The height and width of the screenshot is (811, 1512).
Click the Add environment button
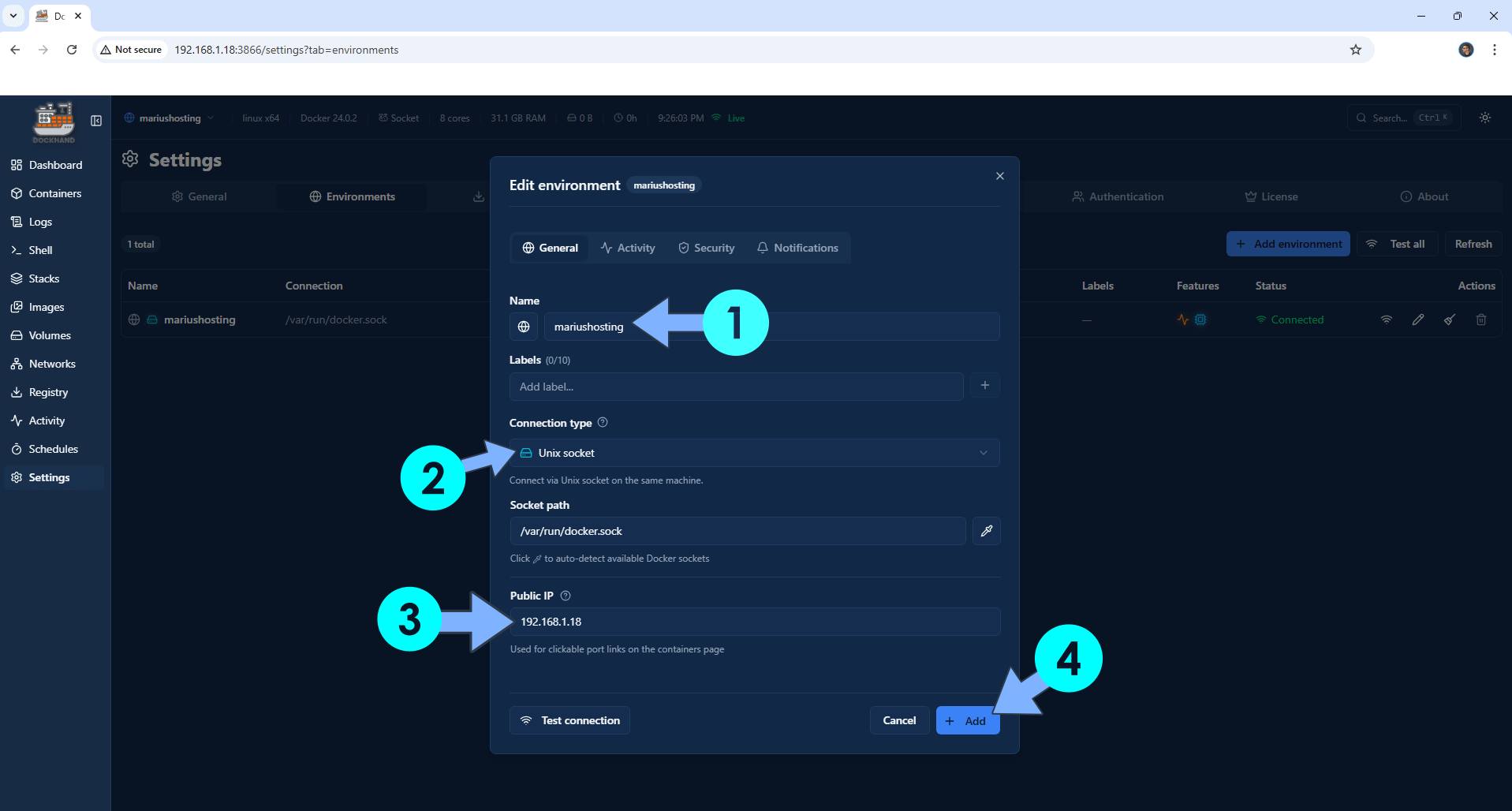(x=1287, y=244)
